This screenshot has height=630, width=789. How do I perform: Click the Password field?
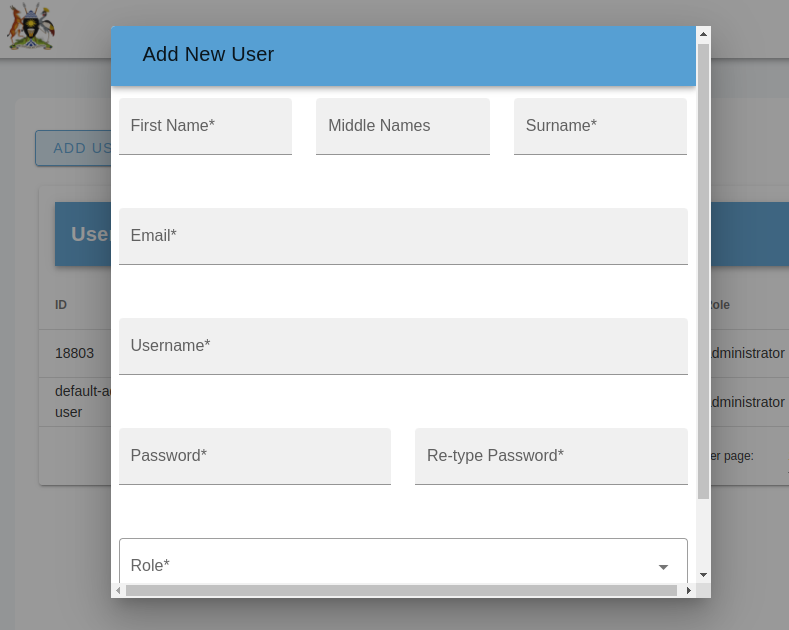(254, 456)
